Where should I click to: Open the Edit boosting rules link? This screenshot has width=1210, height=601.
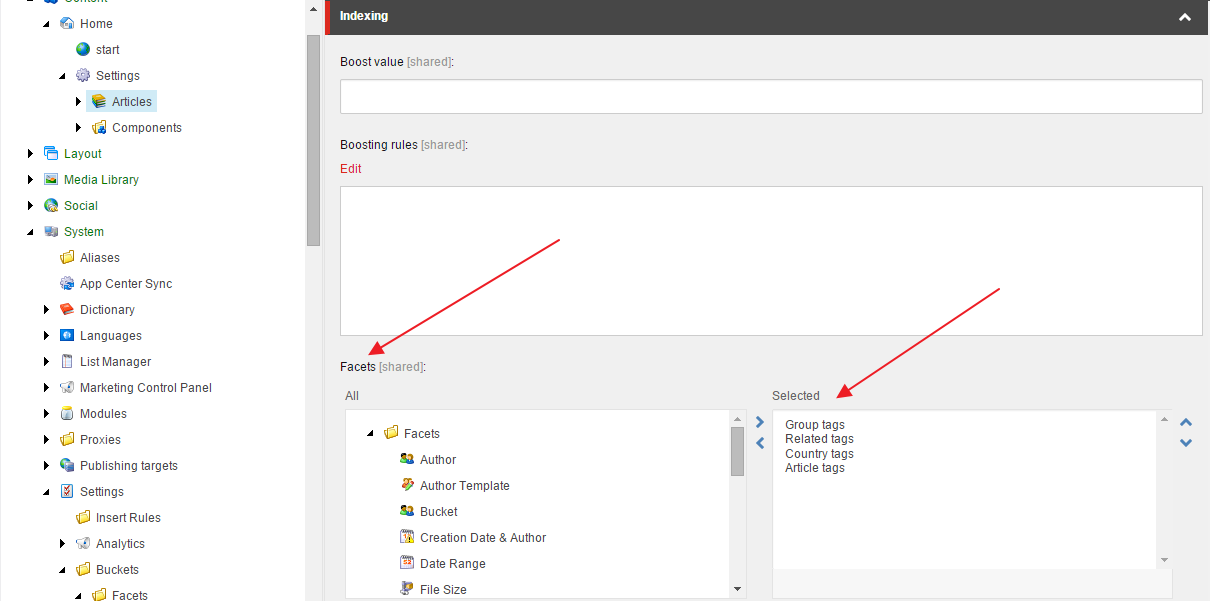351,169
